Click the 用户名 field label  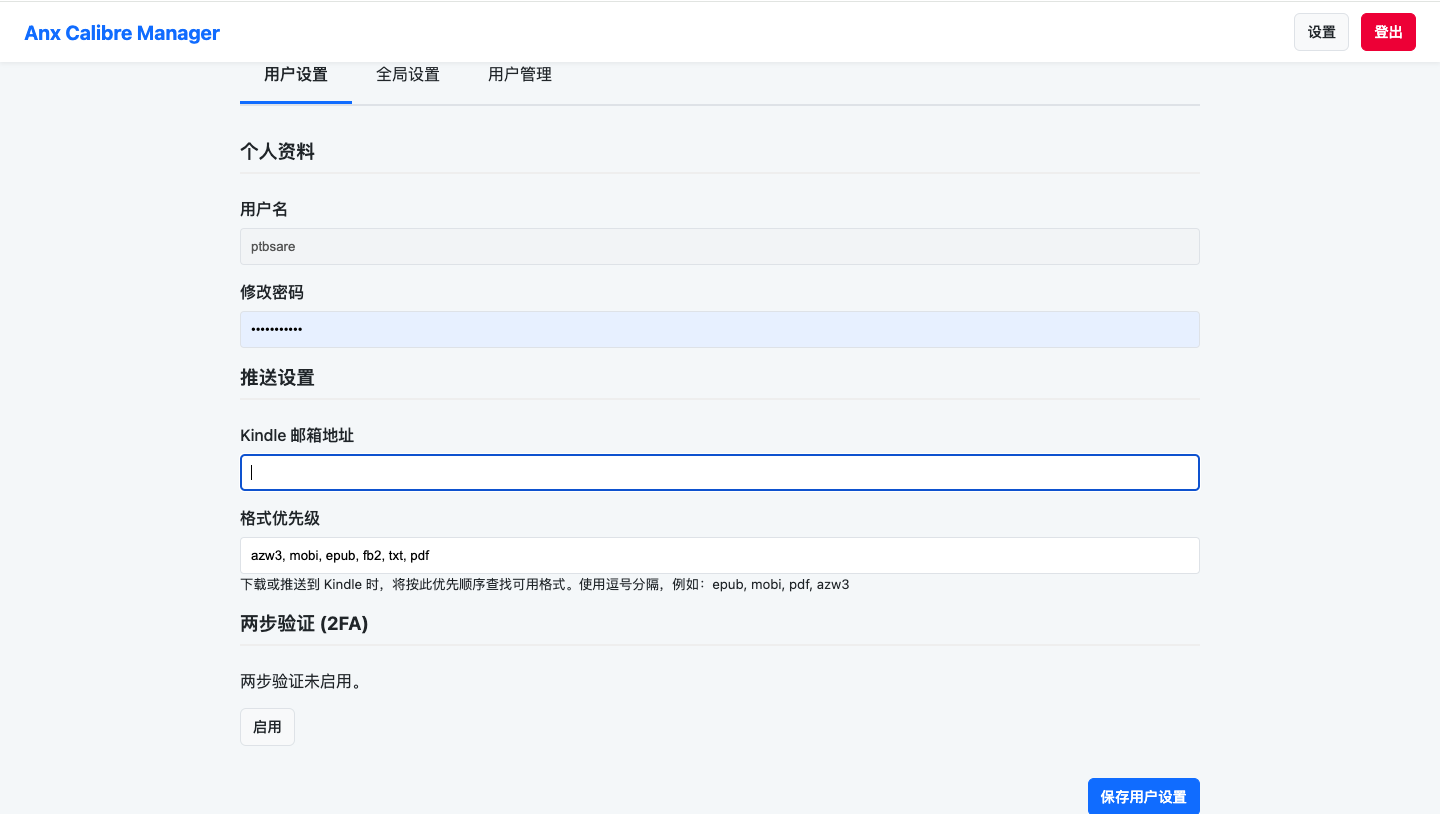coord(264,209)
